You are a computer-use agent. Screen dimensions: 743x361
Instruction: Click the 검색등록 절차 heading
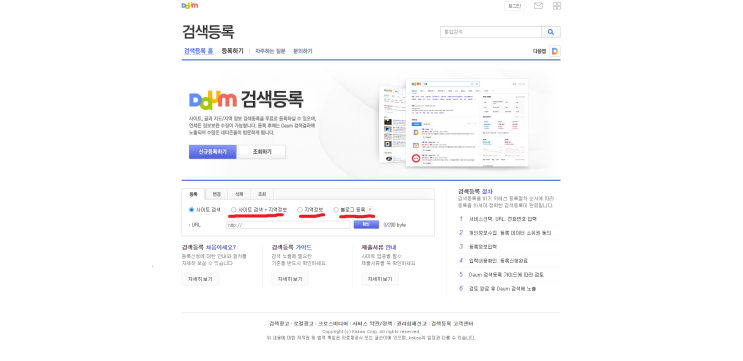tap(475, 191)
